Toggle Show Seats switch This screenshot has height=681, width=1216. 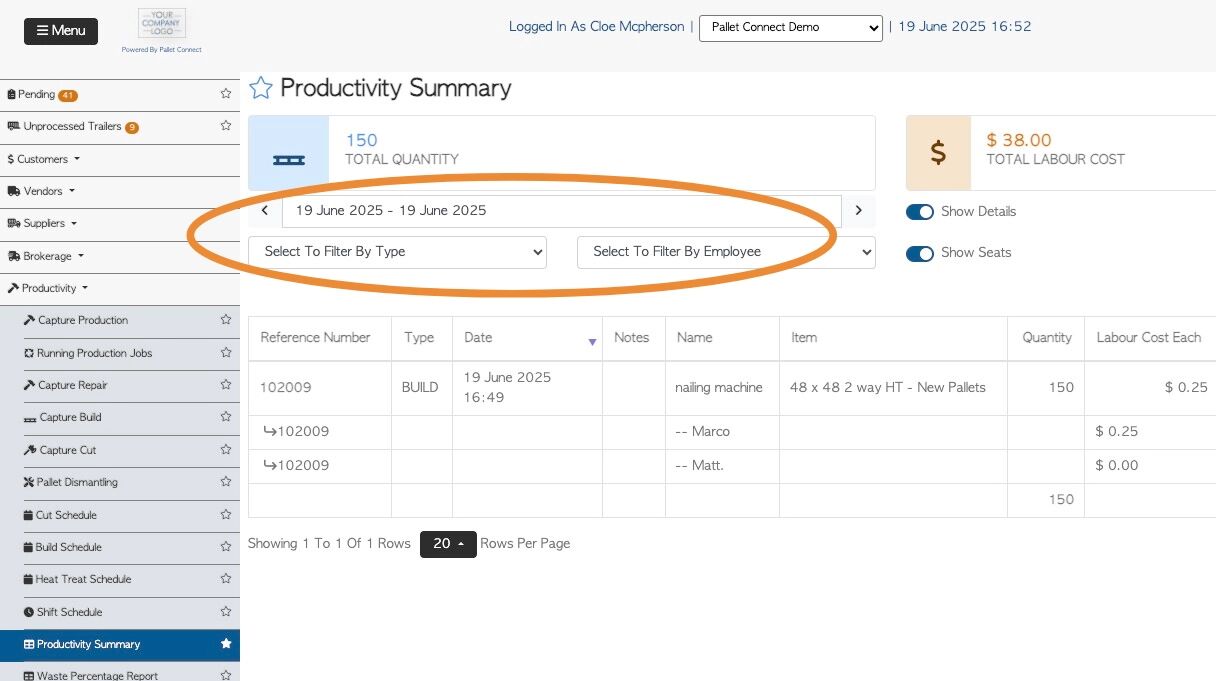pyautogui.click(x=920, y=253)
